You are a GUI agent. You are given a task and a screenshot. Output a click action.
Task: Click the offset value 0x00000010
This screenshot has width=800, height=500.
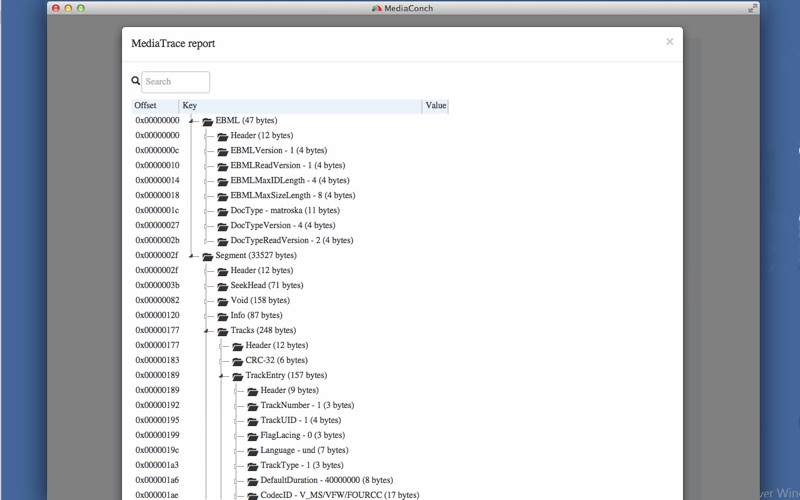[157, 165]
